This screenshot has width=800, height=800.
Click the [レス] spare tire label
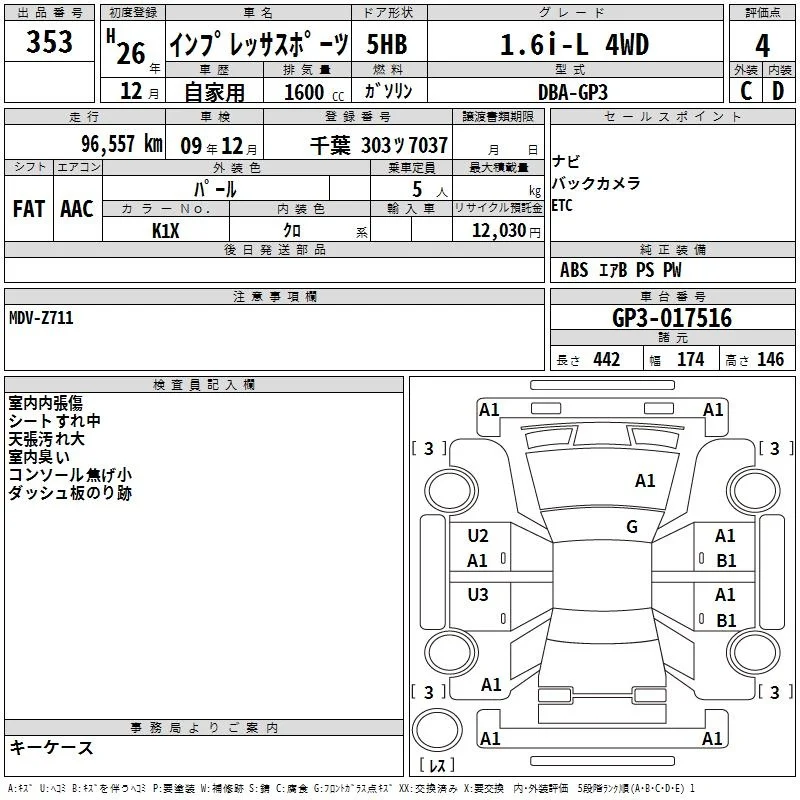(437, 765)
